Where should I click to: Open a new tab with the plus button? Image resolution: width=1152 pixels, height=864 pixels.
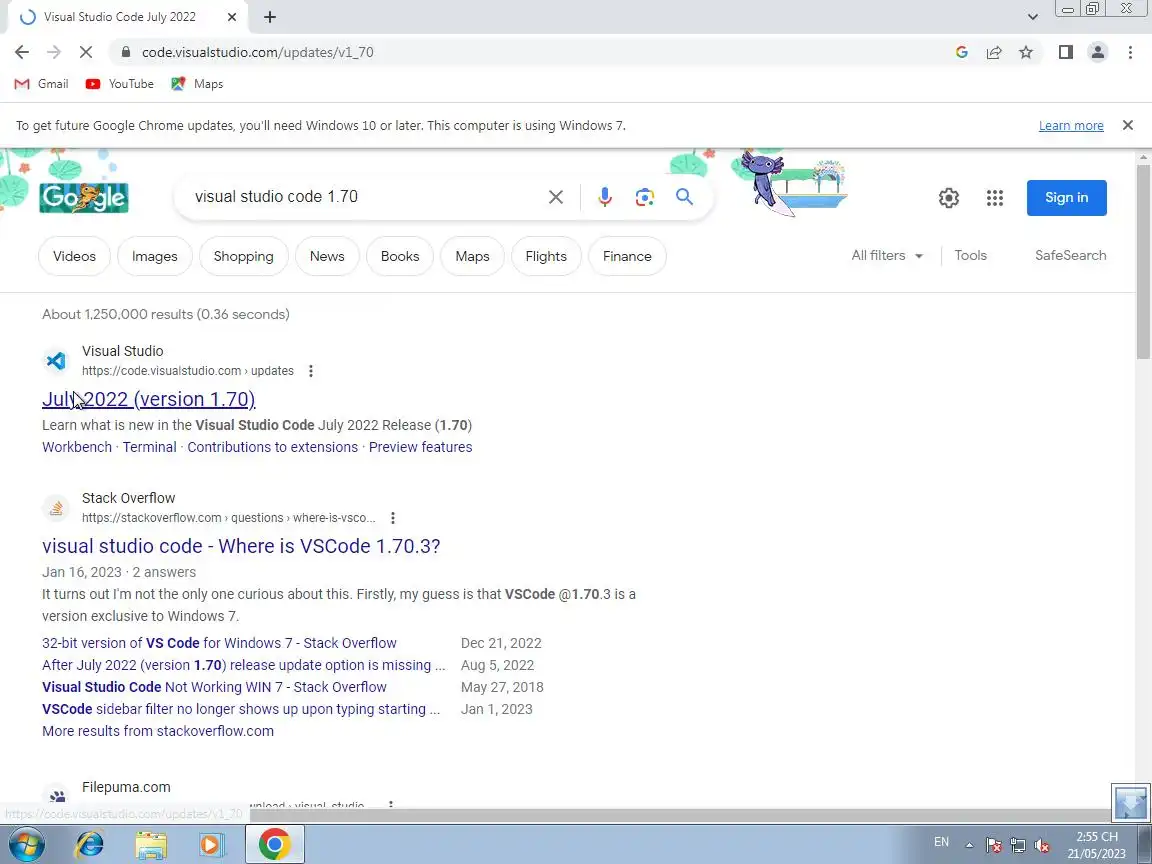270,17
